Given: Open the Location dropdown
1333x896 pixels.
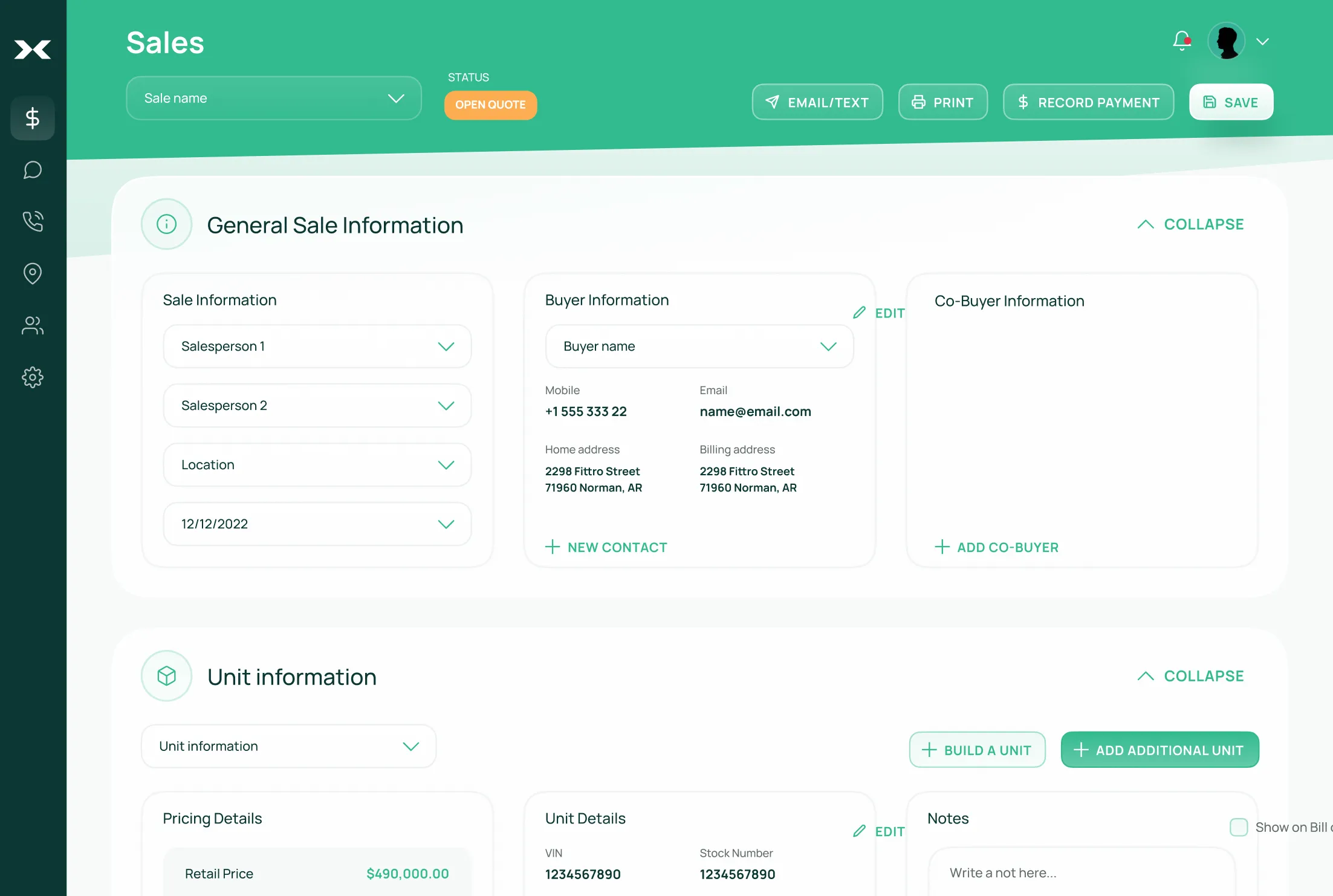Looking at the screenshot, I should coord(317,464).
